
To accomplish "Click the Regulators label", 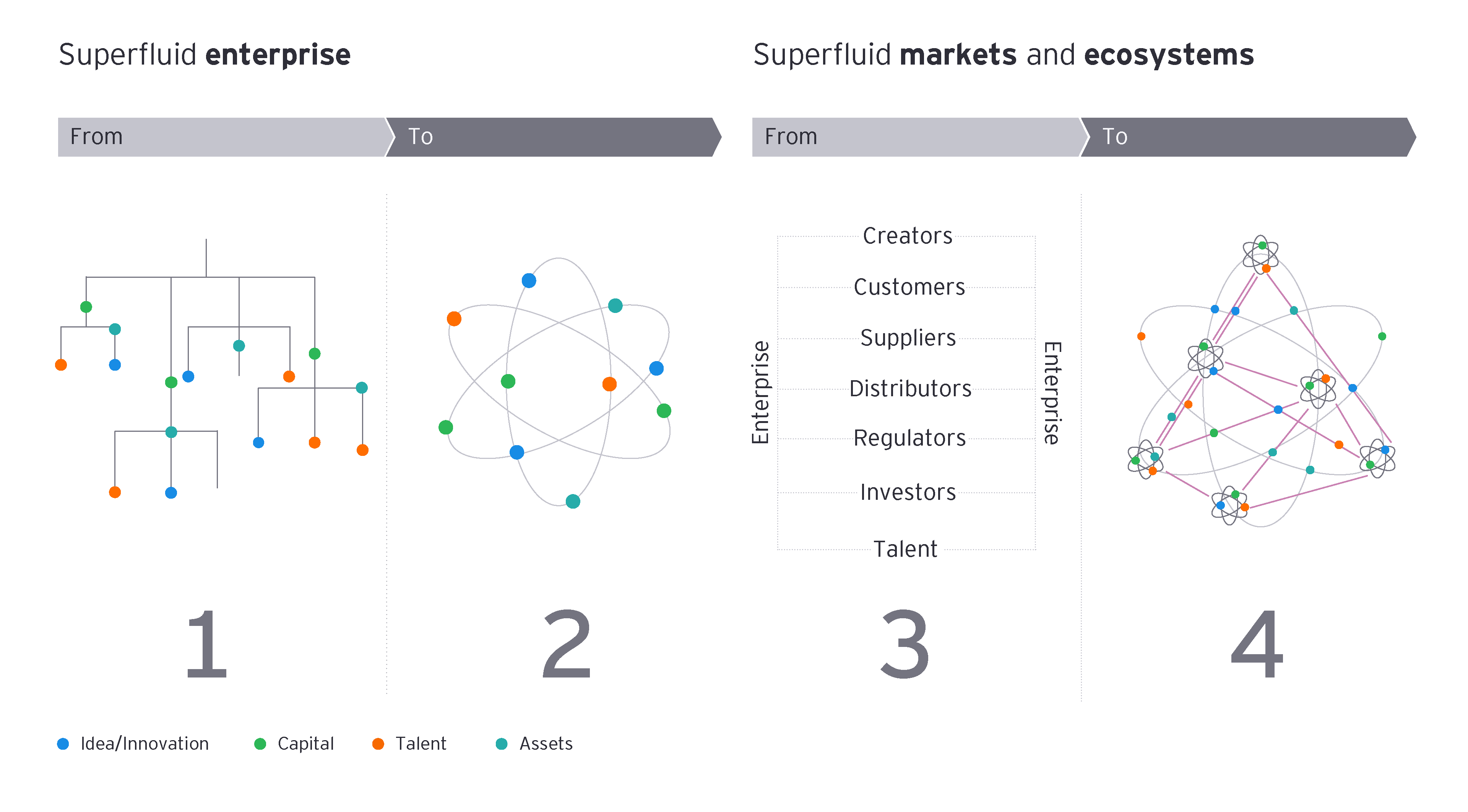I will [909, 438].
